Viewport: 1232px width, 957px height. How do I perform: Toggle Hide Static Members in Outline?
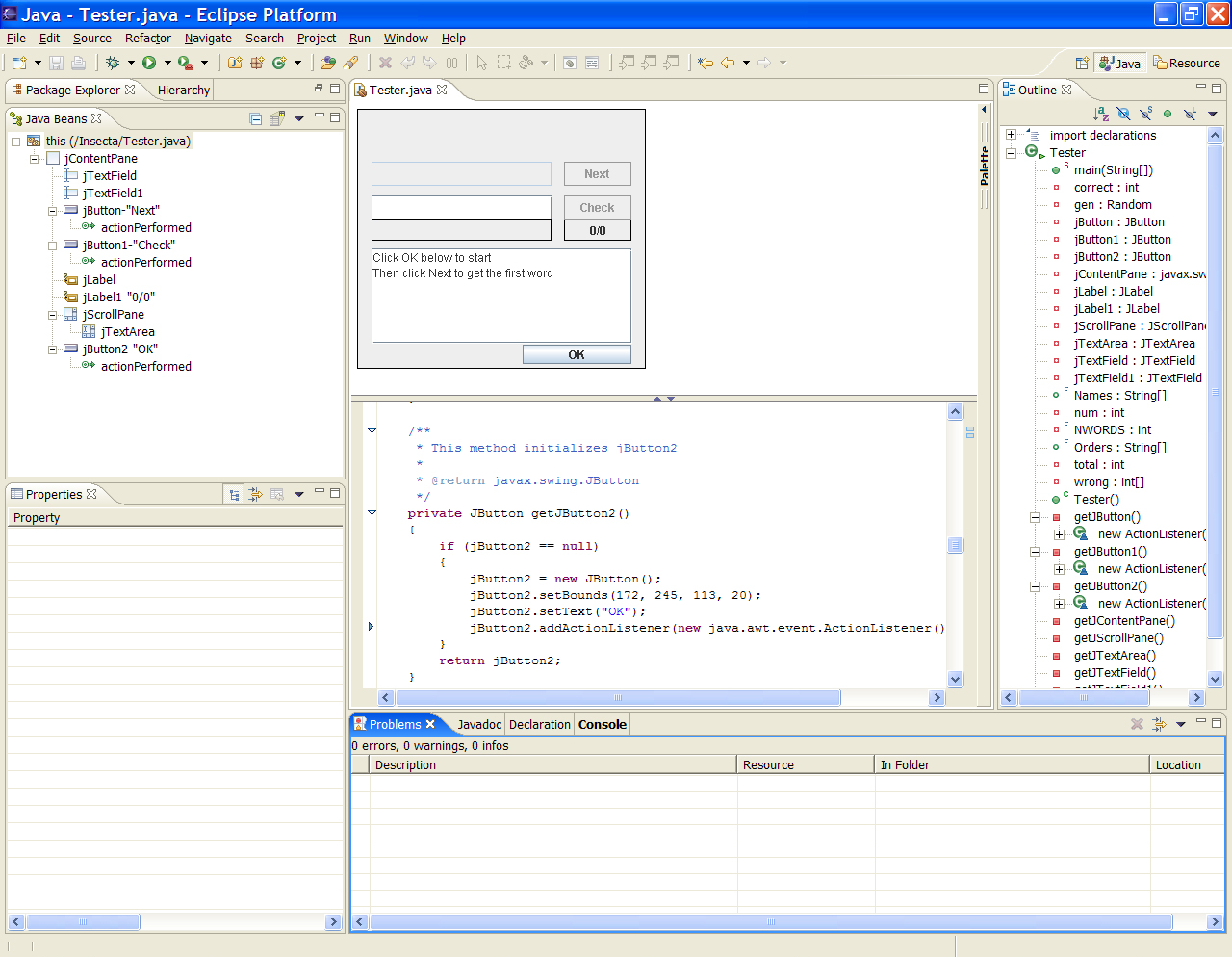(x=1145, y=114)
